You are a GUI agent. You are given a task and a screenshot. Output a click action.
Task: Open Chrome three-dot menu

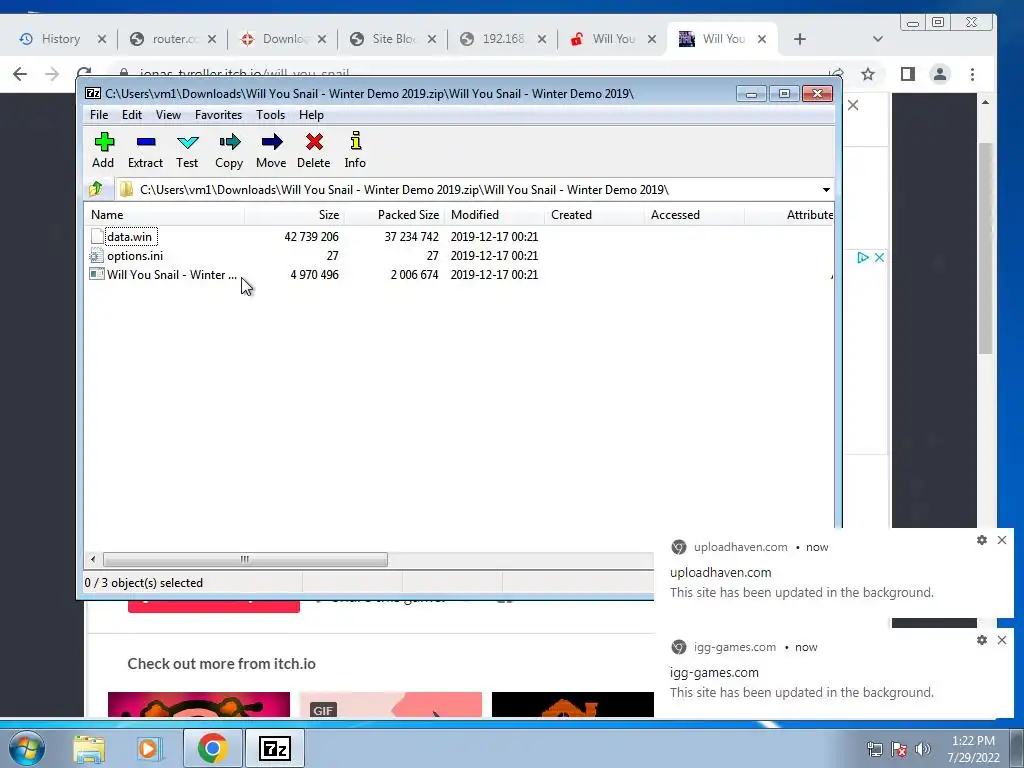[x=972, y=74]
